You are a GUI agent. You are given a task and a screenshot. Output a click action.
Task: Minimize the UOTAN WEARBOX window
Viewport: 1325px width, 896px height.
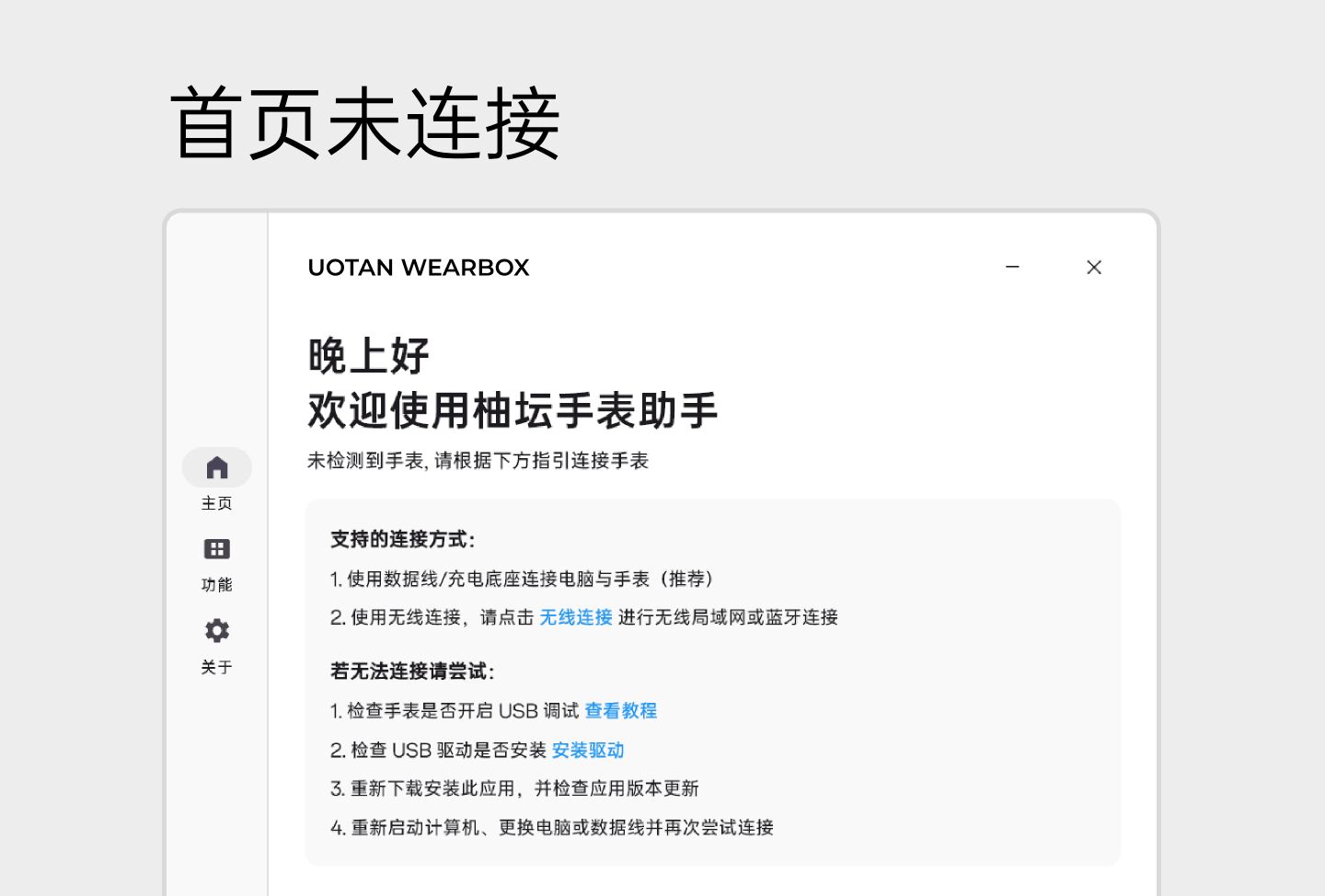click(1012, 267)
